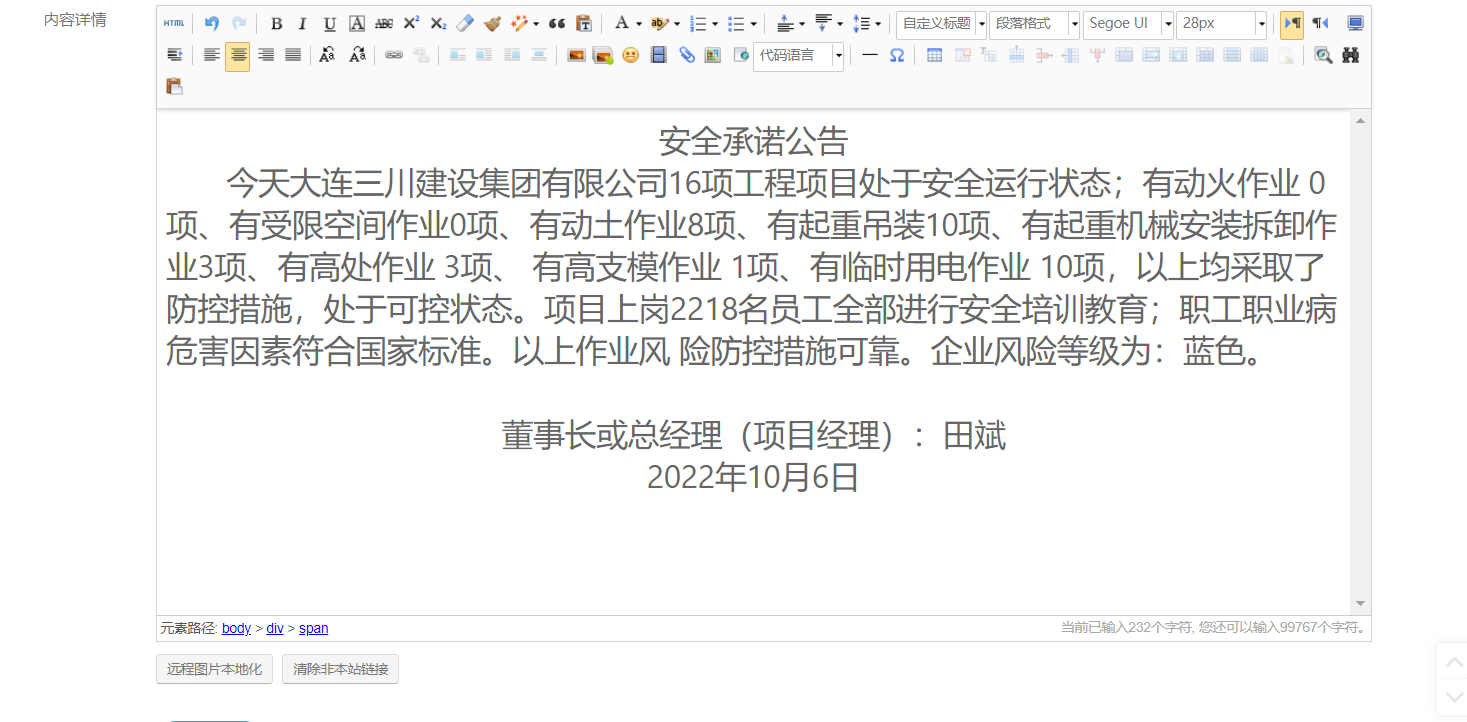The width and height of the screenshot is (1467, 722).
Task: Toggle italic formatting
Action: pyautogui.click(x=303, y=24)
